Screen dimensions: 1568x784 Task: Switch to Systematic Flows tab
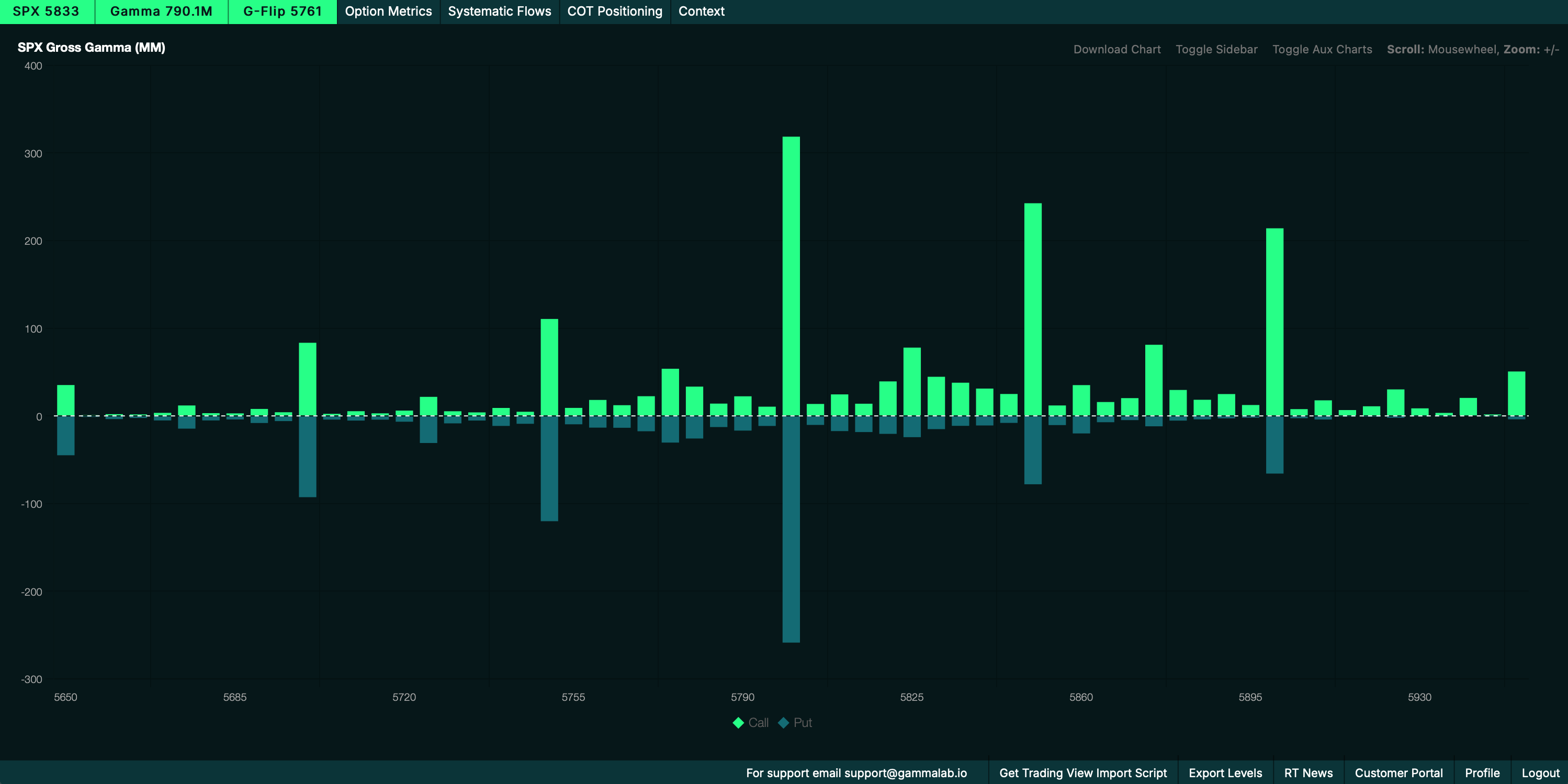tap(499, 12)
